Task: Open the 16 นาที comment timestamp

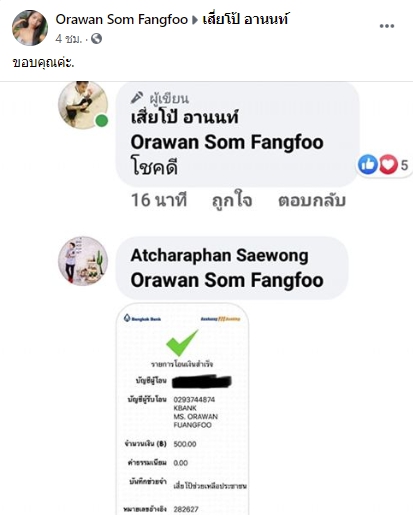Action: pos(159,200)
